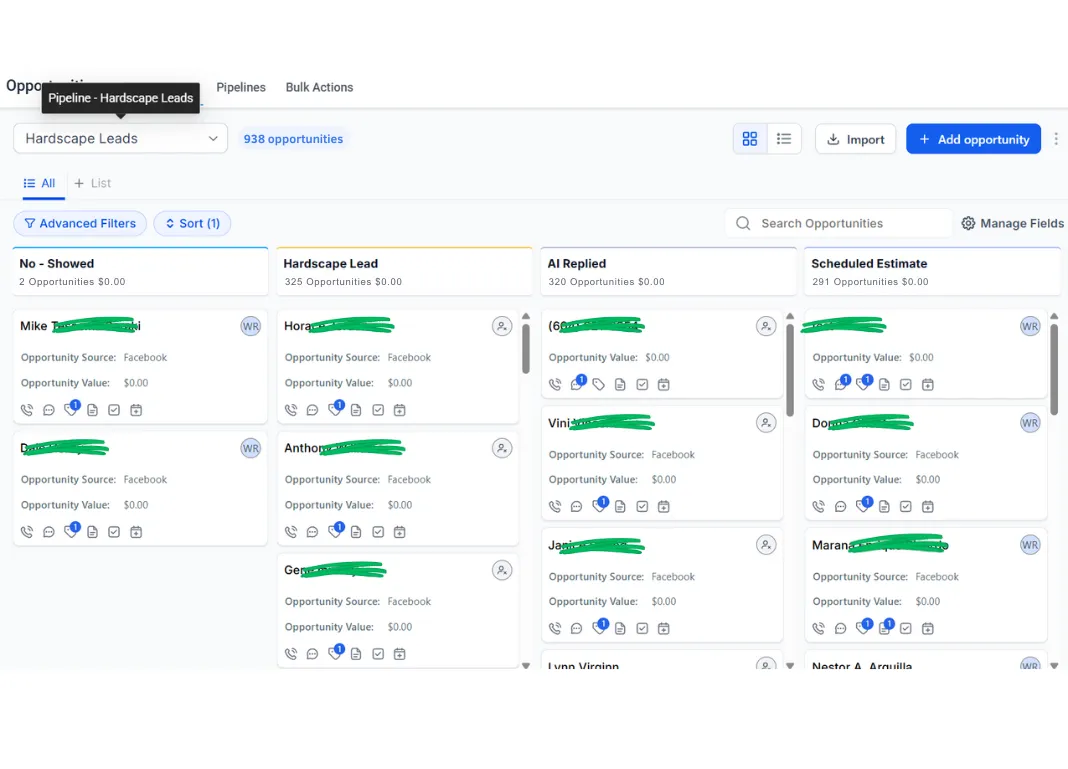Screen dimensions: 1068x769
Task: Click the notes icon on the Ja card
Action: point(620,628)
